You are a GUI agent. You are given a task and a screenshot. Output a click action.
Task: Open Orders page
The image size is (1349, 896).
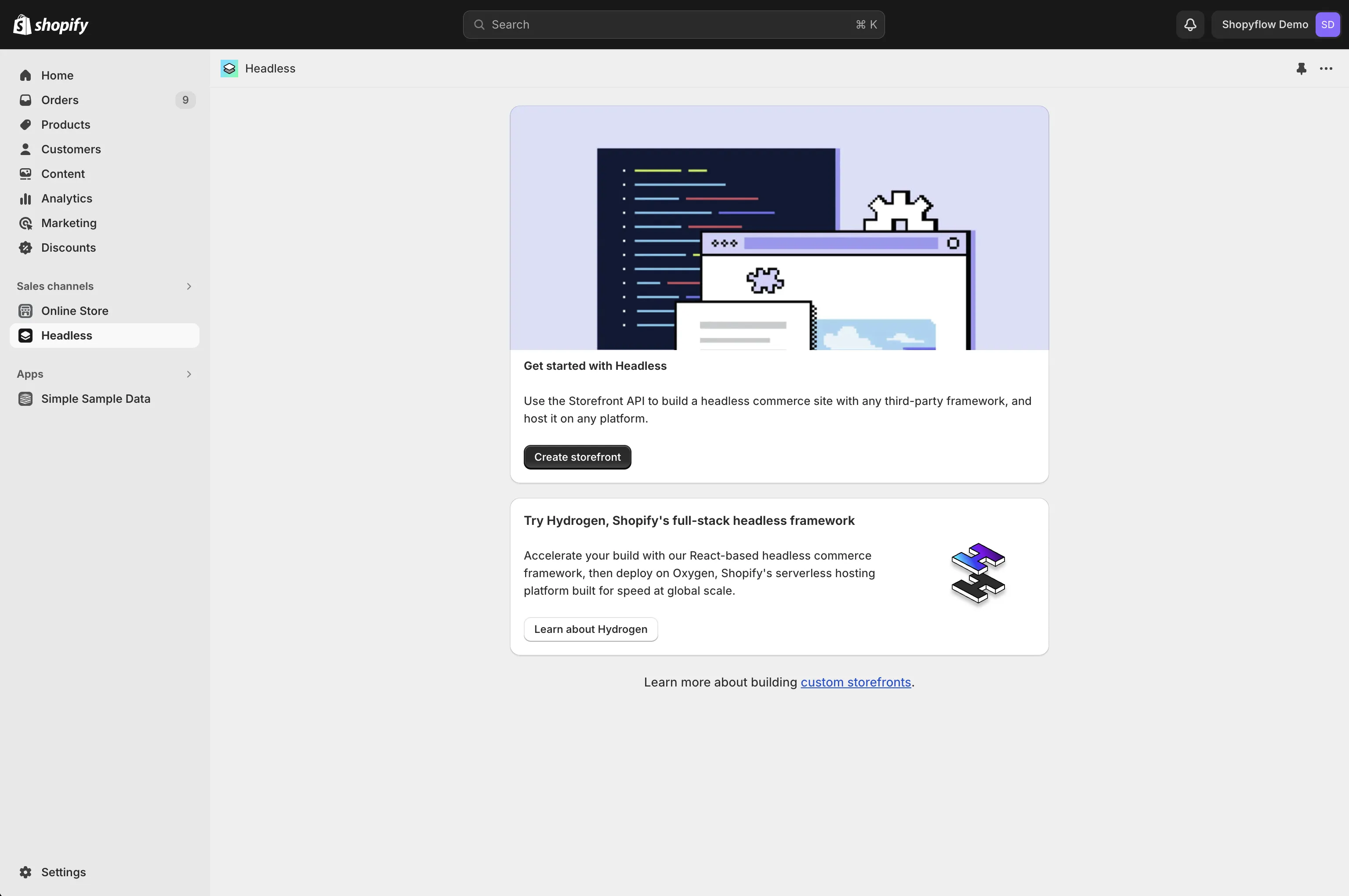[105, 100]
